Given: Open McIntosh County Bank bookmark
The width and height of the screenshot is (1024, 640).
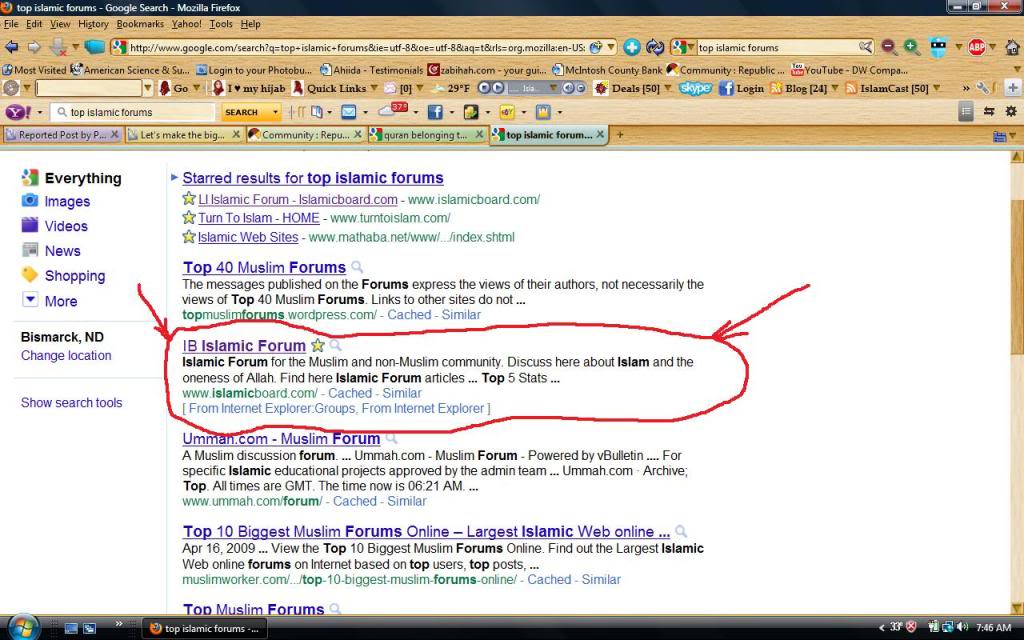Looking at the screenshot, I should pyautogui.click(x=607, y=70).
